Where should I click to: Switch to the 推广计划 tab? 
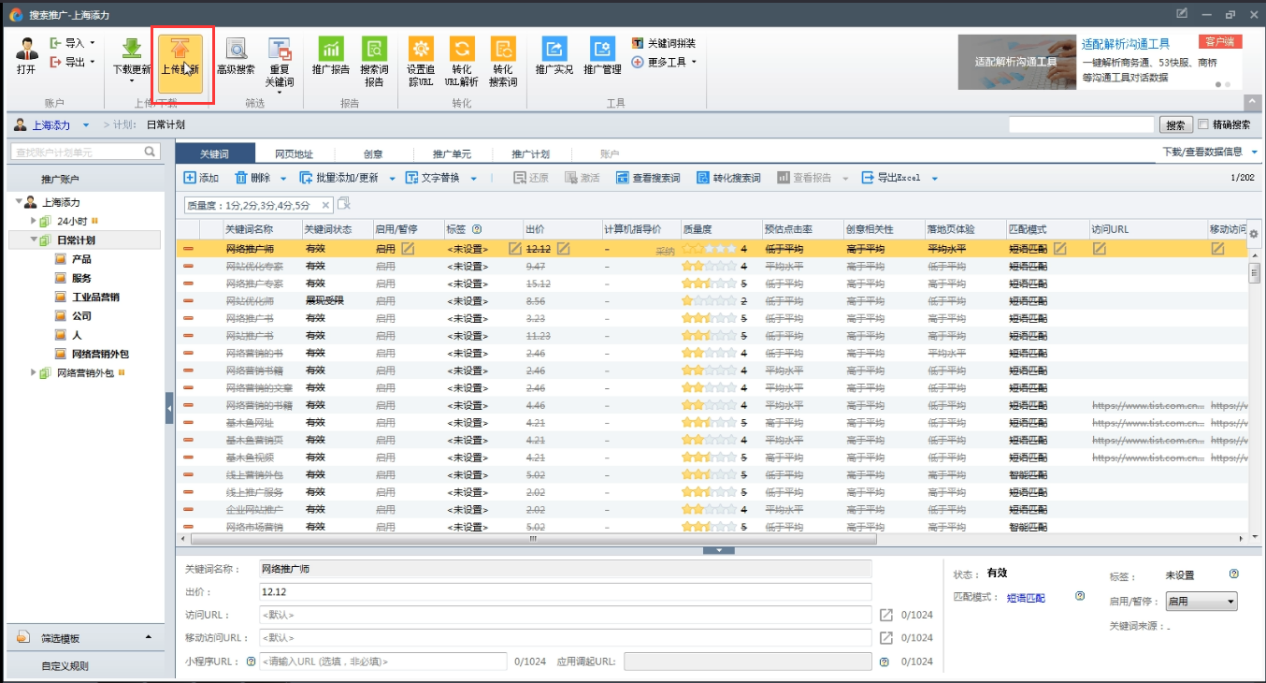531,154
